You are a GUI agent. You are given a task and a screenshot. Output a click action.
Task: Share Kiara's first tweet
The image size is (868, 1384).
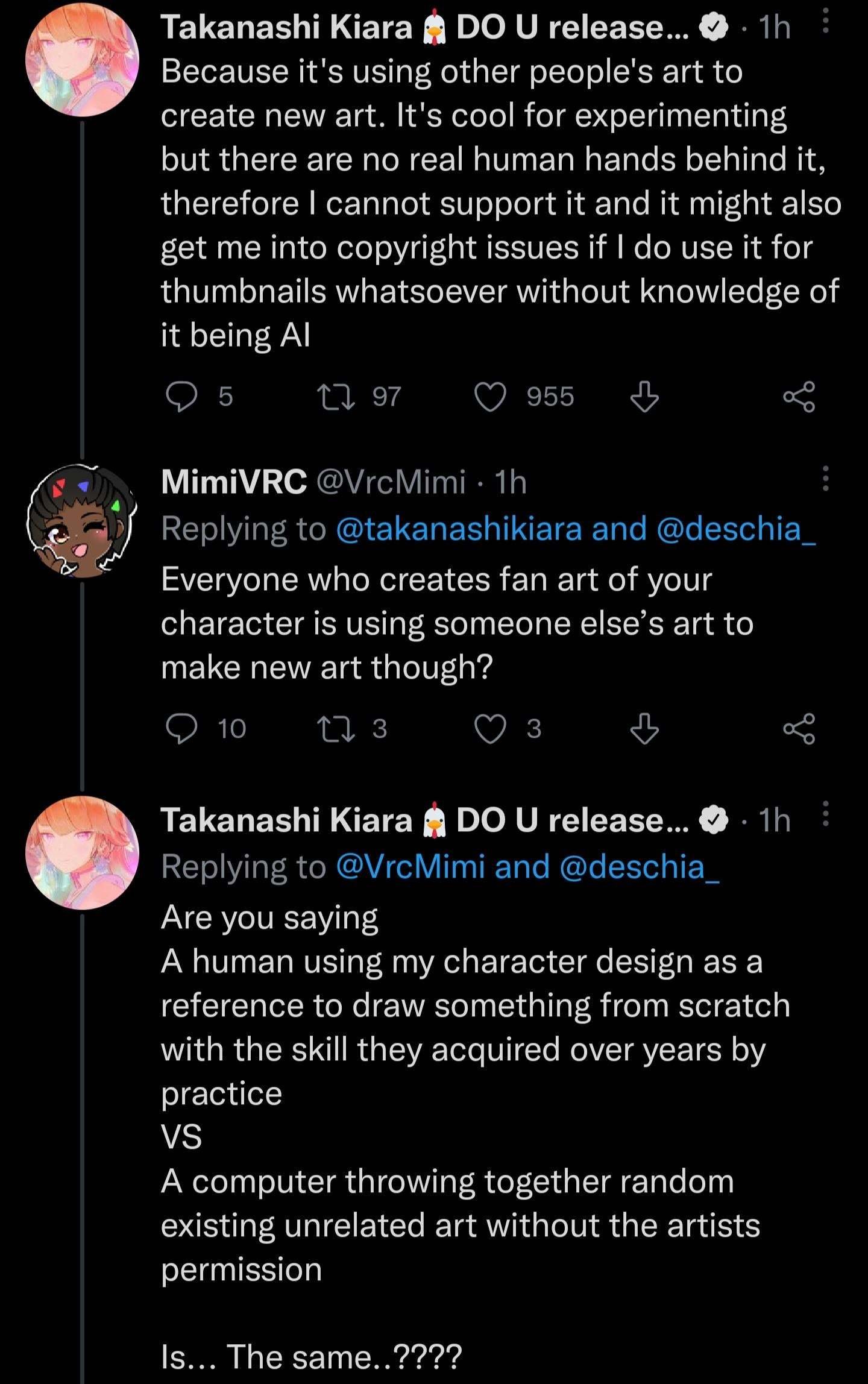coord(799,397)
